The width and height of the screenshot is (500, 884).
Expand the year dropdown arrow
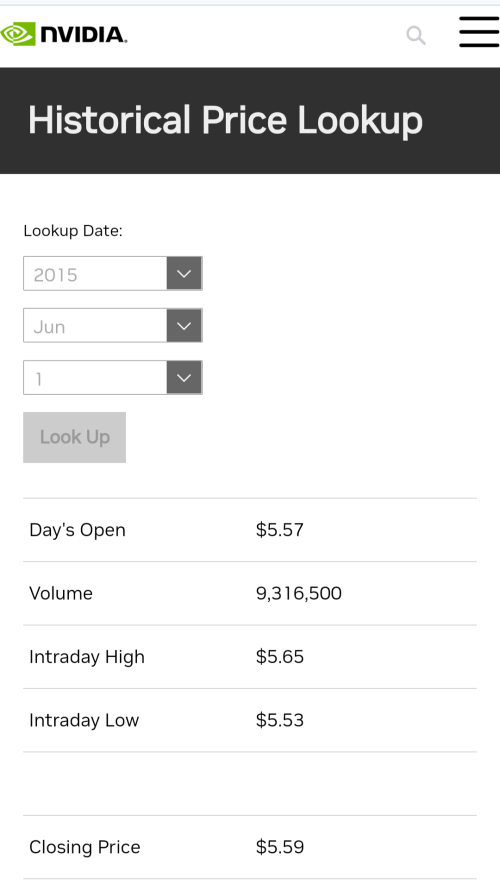184,273
